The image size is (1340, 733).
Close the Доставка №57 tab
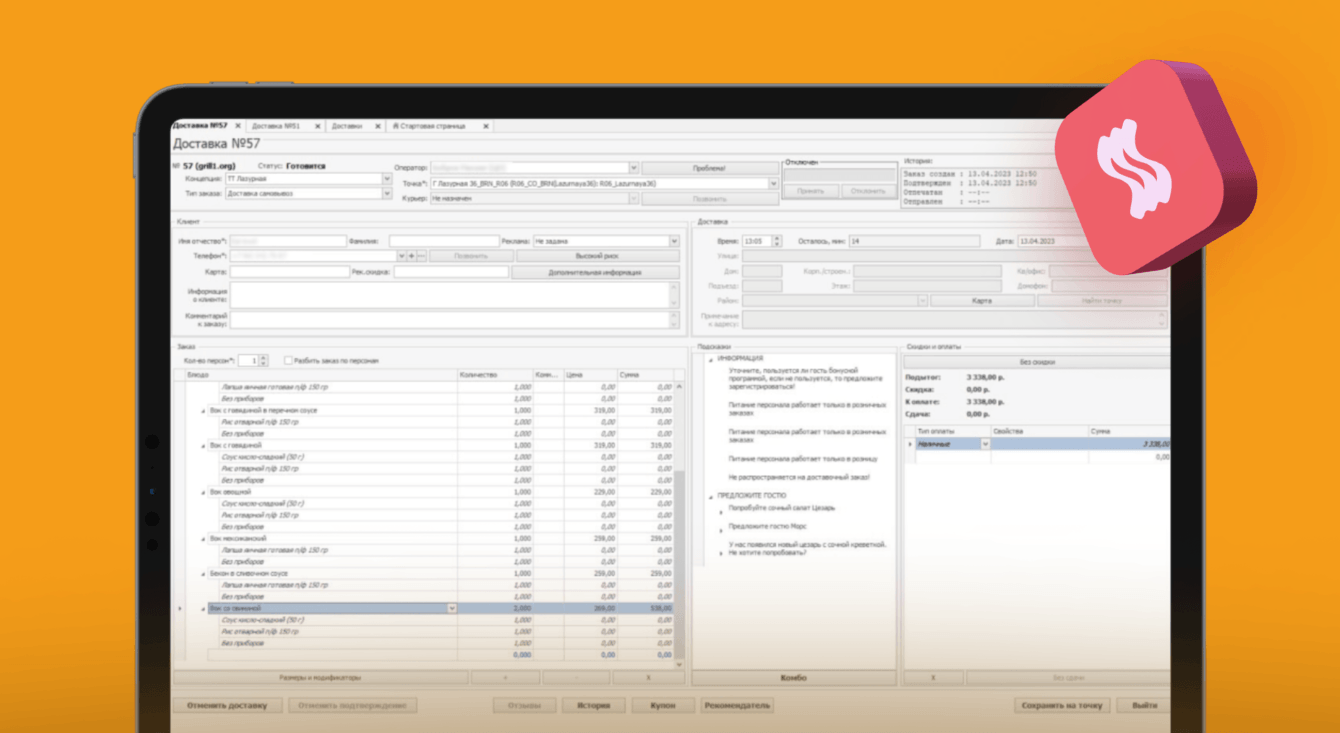pos(238,126)
